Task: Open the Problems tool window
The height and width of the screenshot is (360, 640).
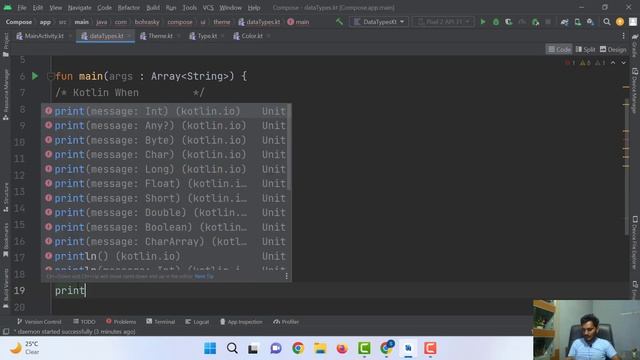Action: (x=121, y=322)
